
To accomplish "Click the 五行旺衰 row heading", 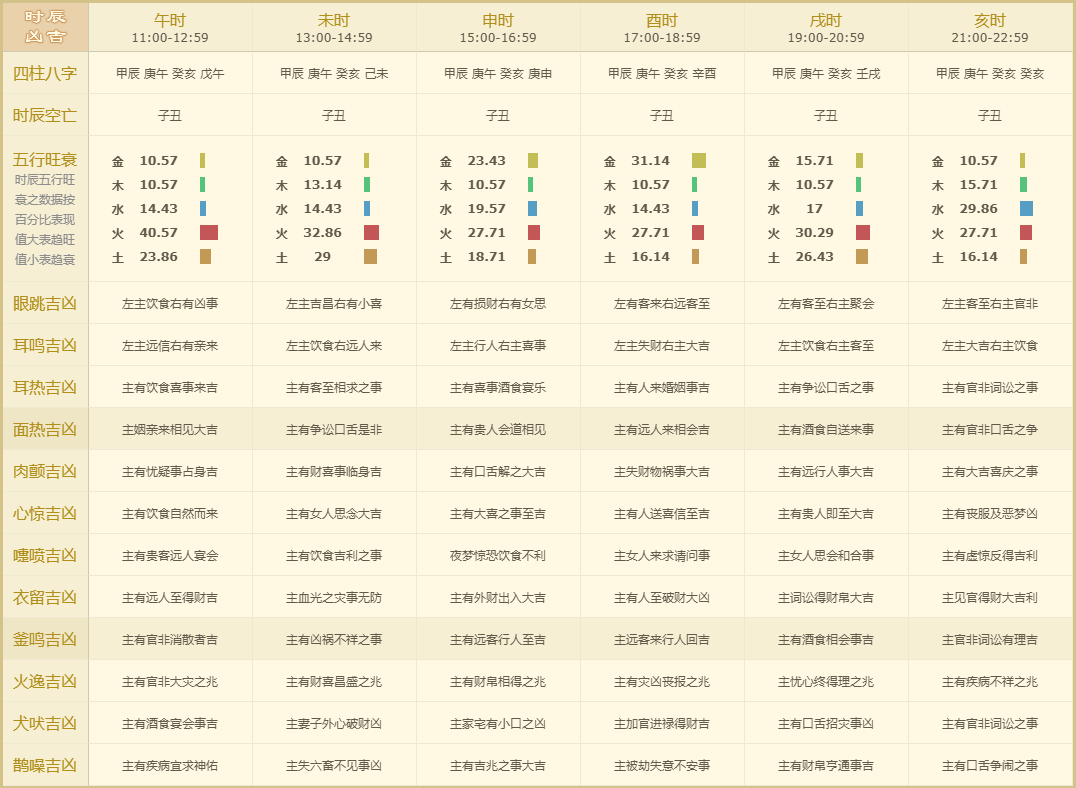I will 45,160.
